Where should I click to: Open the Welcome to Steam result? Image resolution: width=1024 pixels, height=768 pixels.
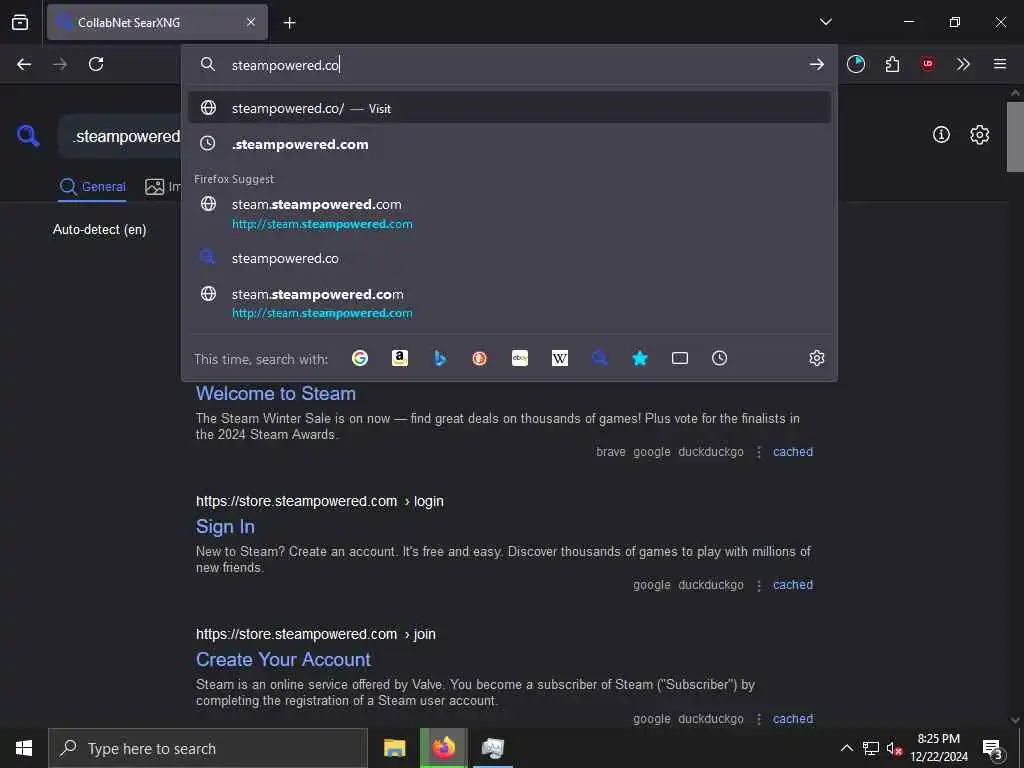click(x=276, y=393)
